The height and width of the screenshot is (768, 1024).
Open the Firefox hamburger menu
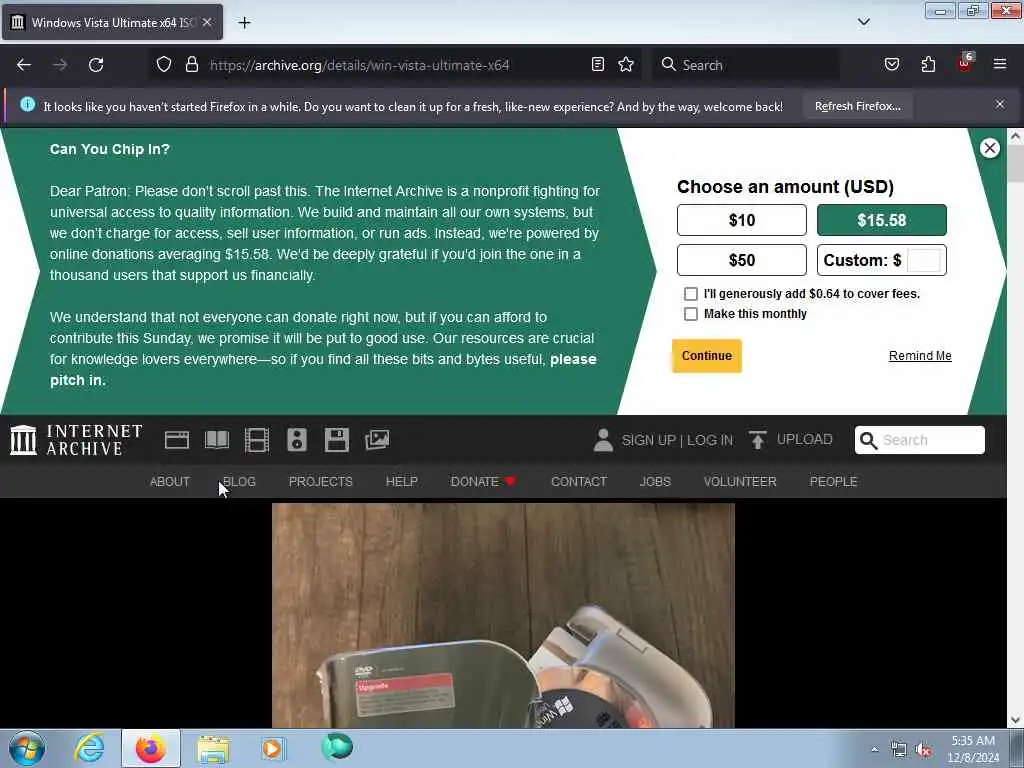pyautogui.click(x=1000, y=64)
